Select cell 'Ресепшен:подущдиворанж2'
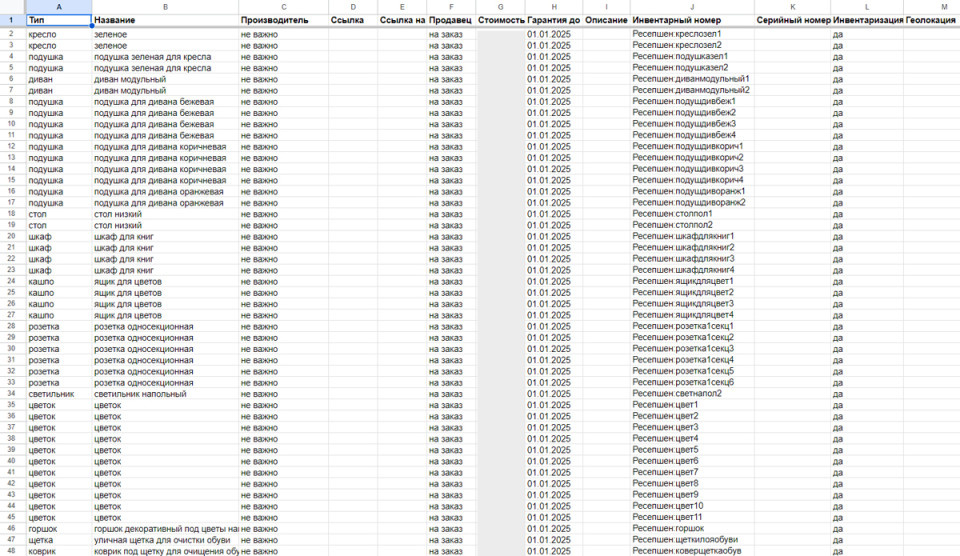 pyautogui.click(x=692, y=203)
